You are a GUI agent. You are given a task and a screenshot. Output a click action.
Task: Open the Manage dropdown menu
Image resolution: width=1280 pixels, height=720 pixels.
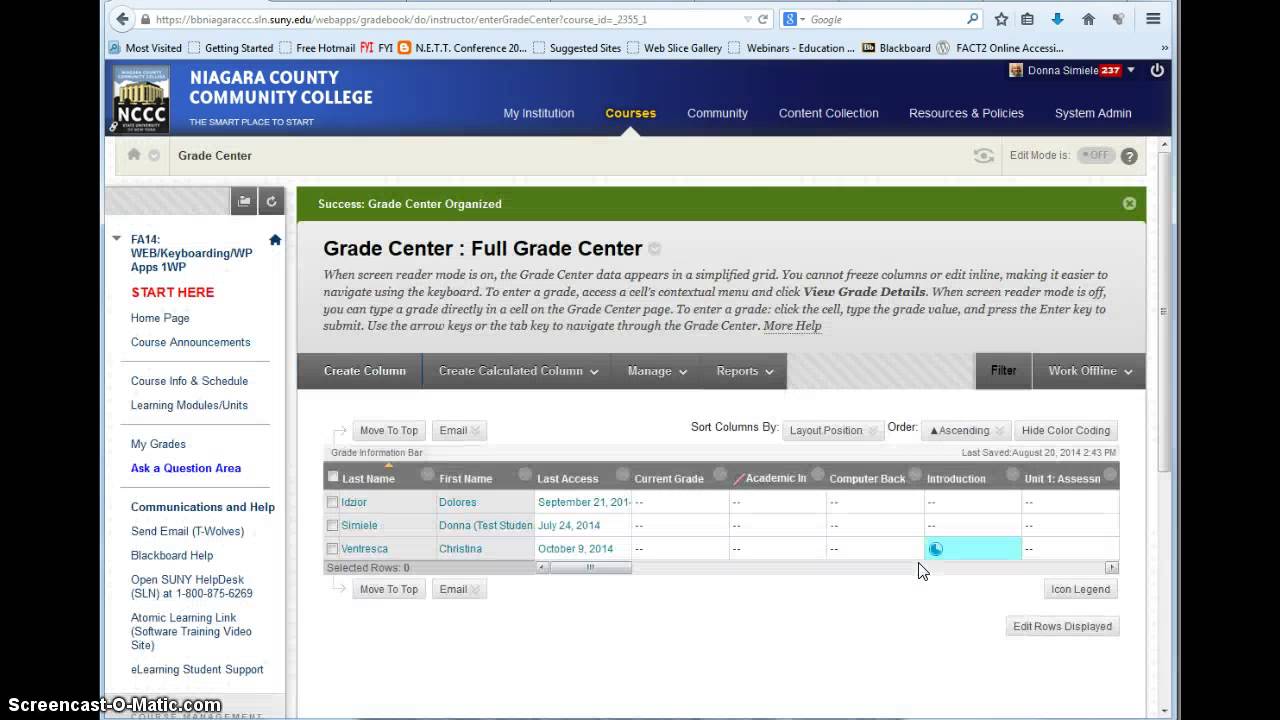(657, 371)
